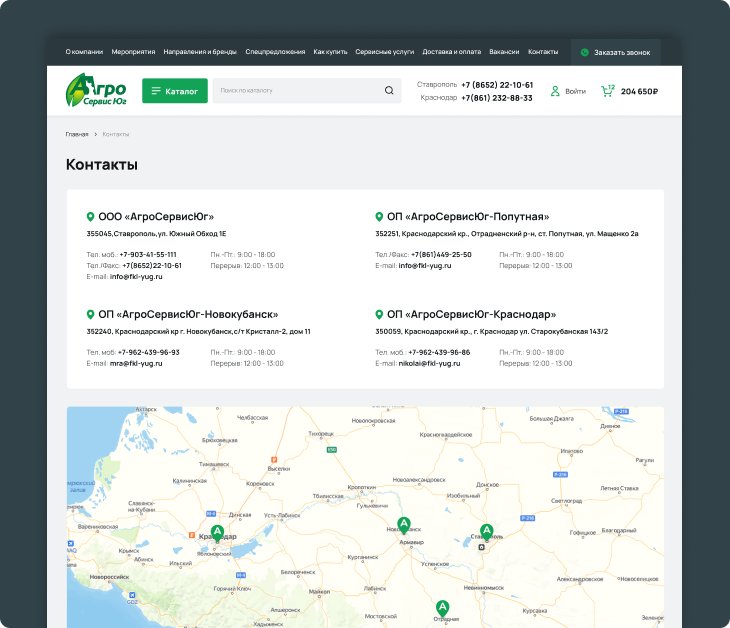Click the user profile icon
The width and height of the screenshot is (730, 628).
555,91
